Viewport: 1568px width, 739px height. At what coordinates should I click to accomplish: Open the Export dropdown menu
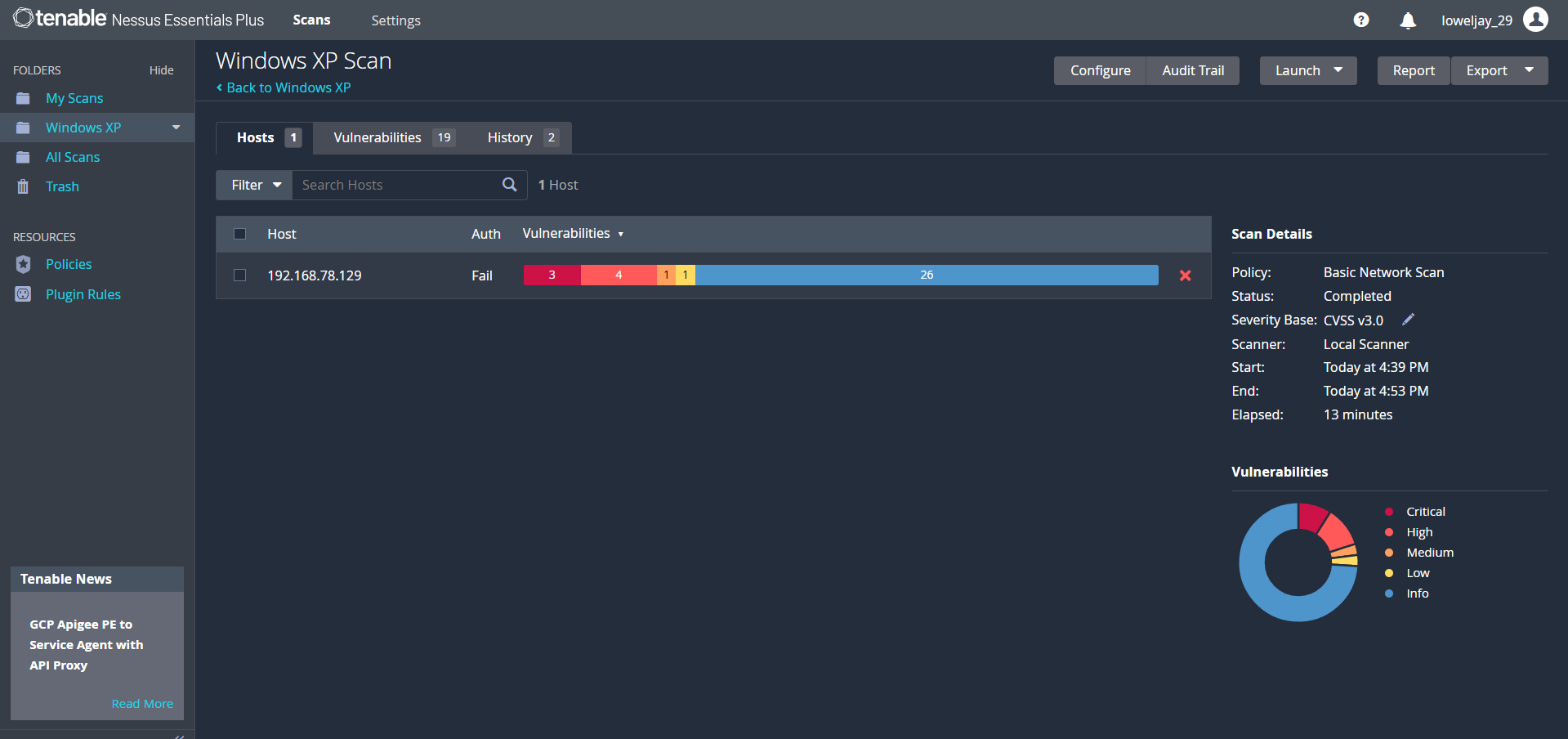pyautogui.click(x=1499, y=70)
